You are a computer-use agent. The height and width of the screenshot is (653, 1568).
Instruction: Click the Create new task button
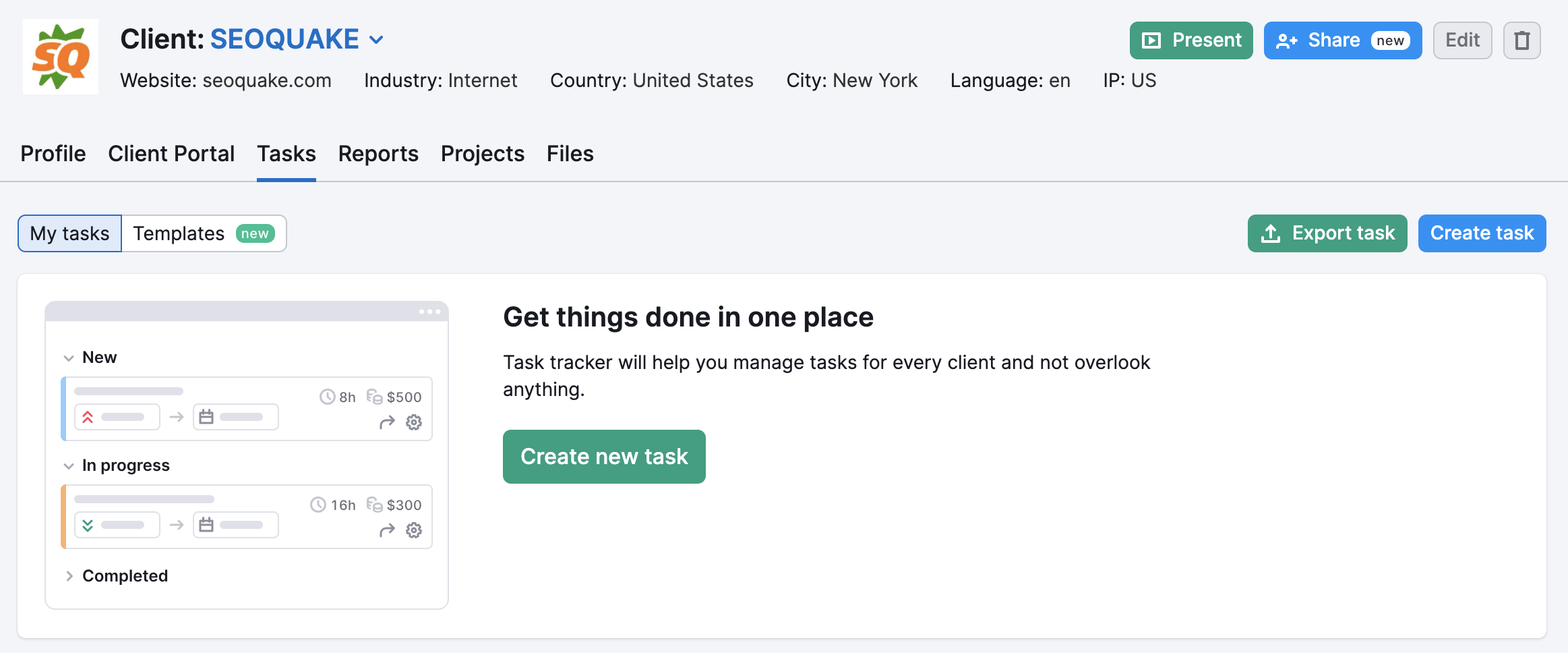click(604, 457)
